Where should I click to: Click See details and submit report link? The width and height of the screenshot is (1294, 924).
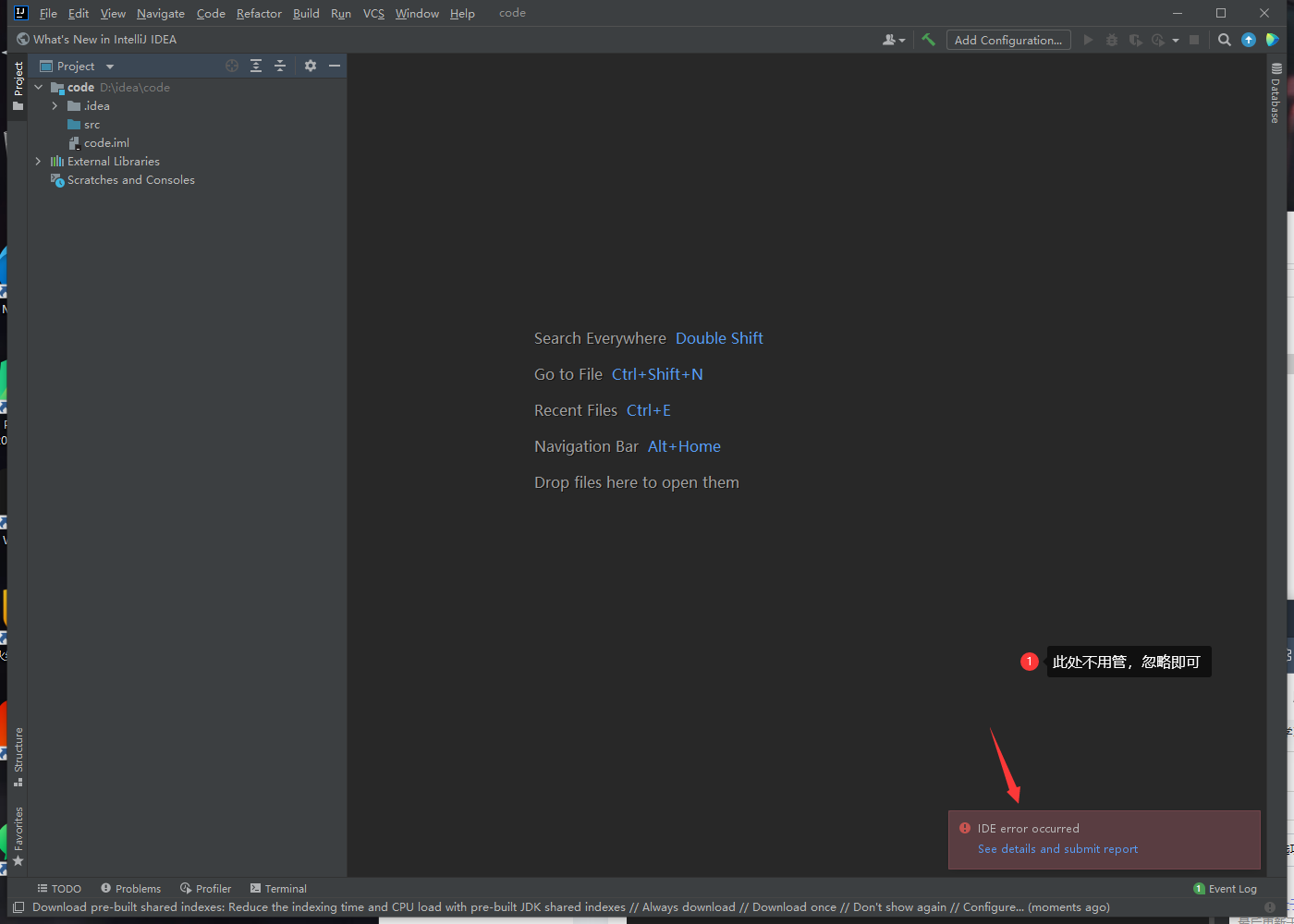1057,849
